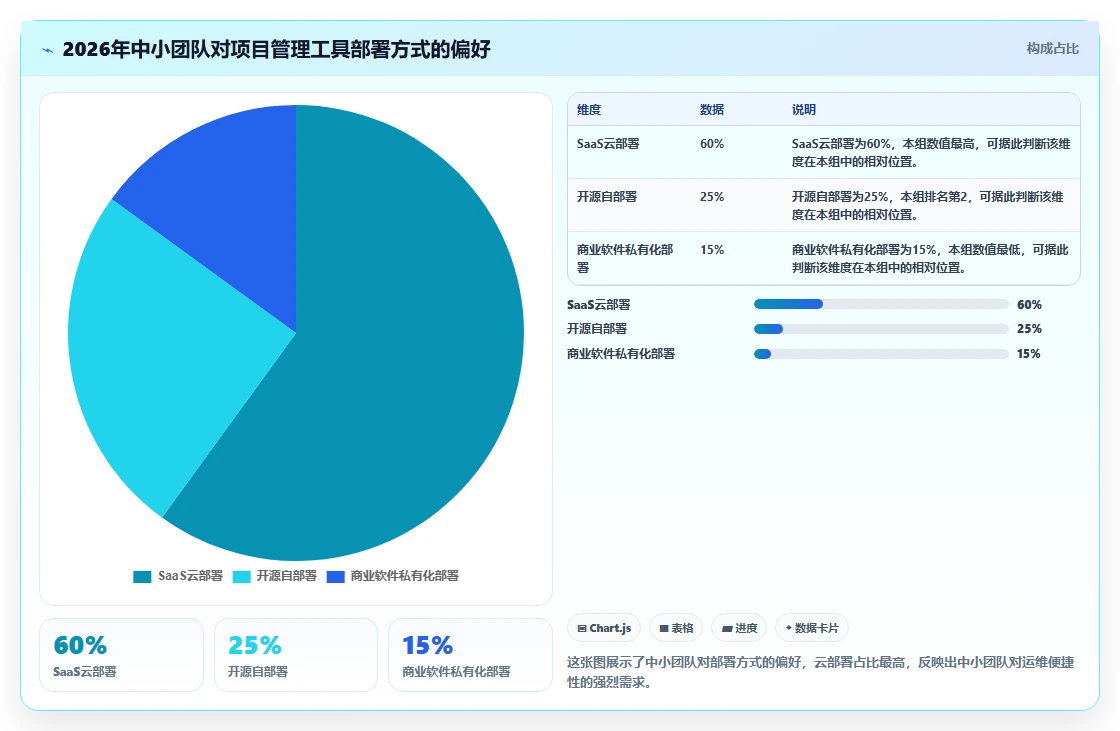This screenshot has width=1120, height=731.
Task: Click the 表格 tag chip
Action: 676,628
